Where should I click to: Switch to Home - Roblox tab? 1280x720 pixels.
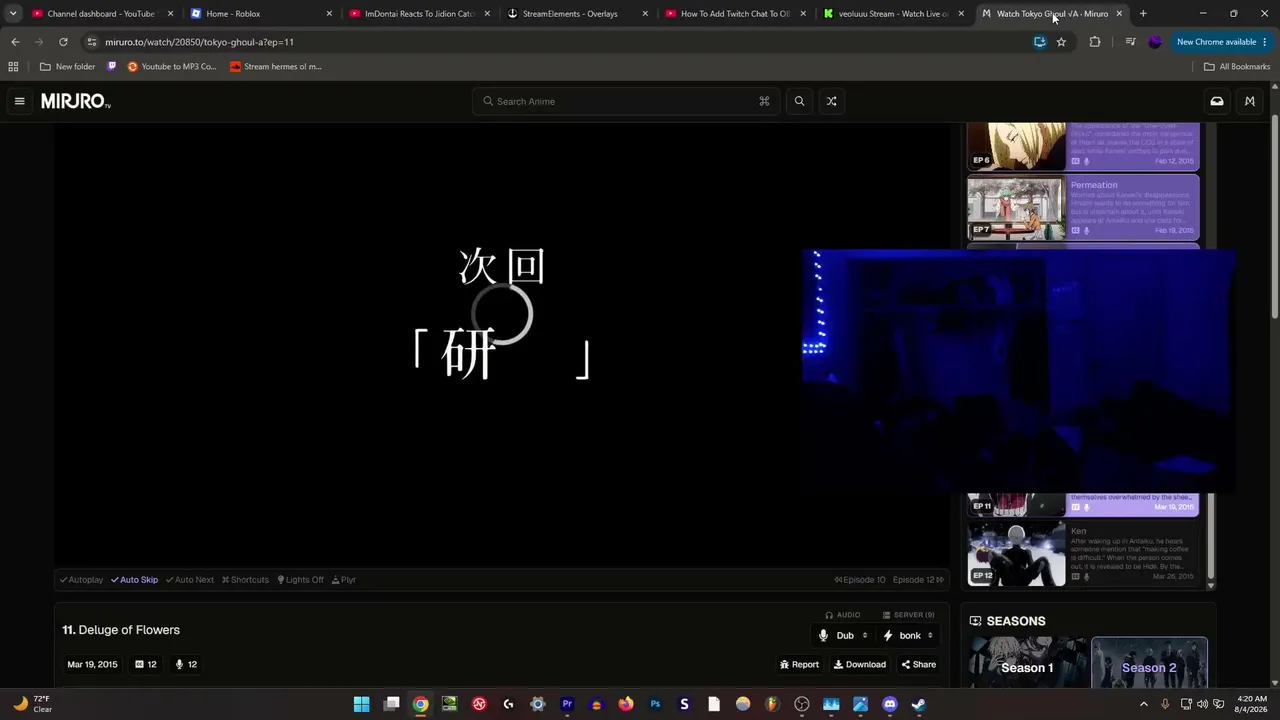[x=262, y=14]
